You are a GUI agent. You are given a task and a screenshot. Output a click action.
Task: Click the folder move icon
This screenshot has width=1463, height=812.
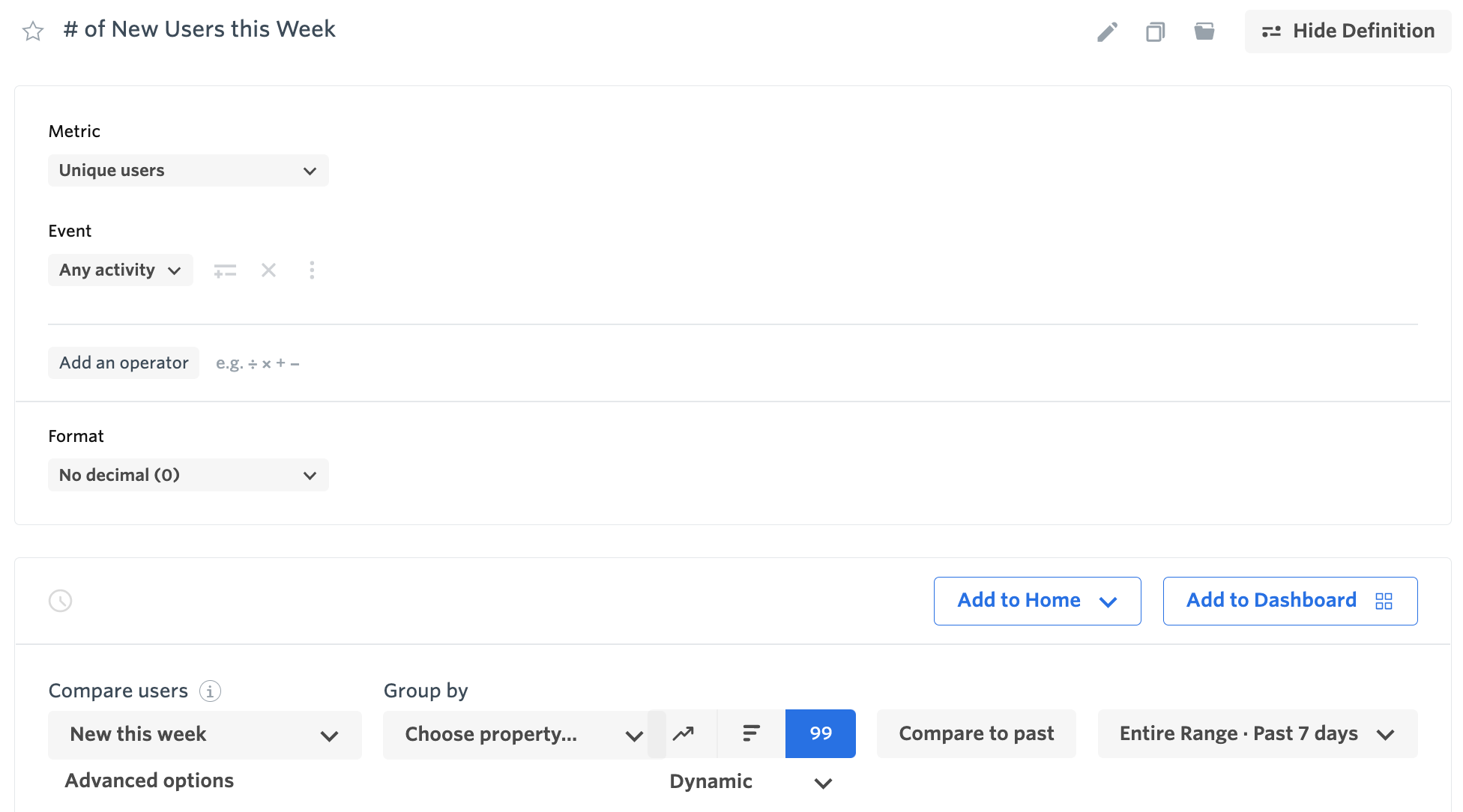(1204, 31)
